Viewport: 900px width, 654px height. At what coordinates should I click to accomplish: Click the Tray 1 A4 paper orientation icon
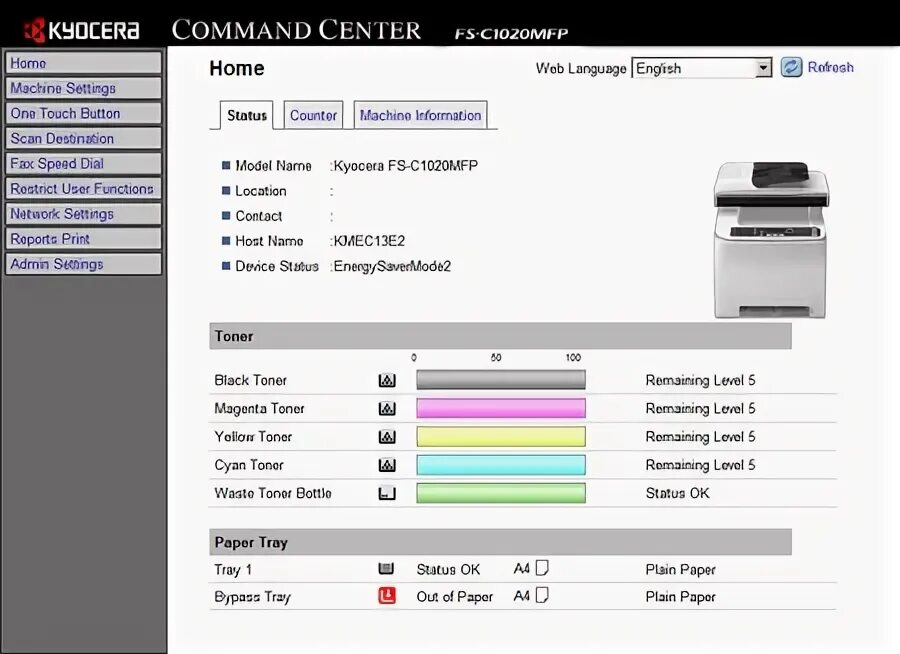542,568
